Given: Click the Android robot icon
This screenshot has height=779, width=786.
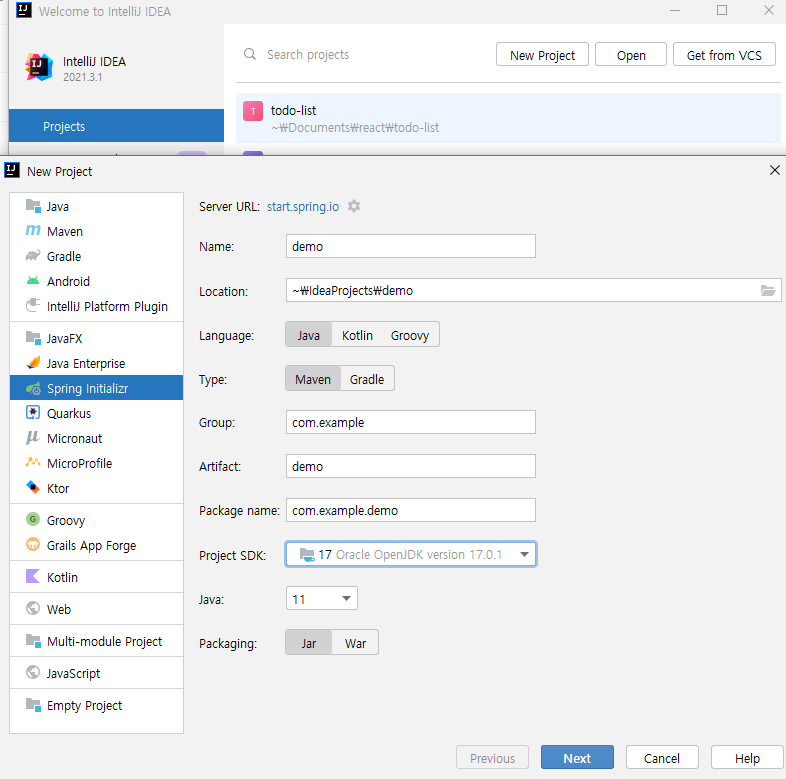Looking at the screenshot, I should click(33, 281).
